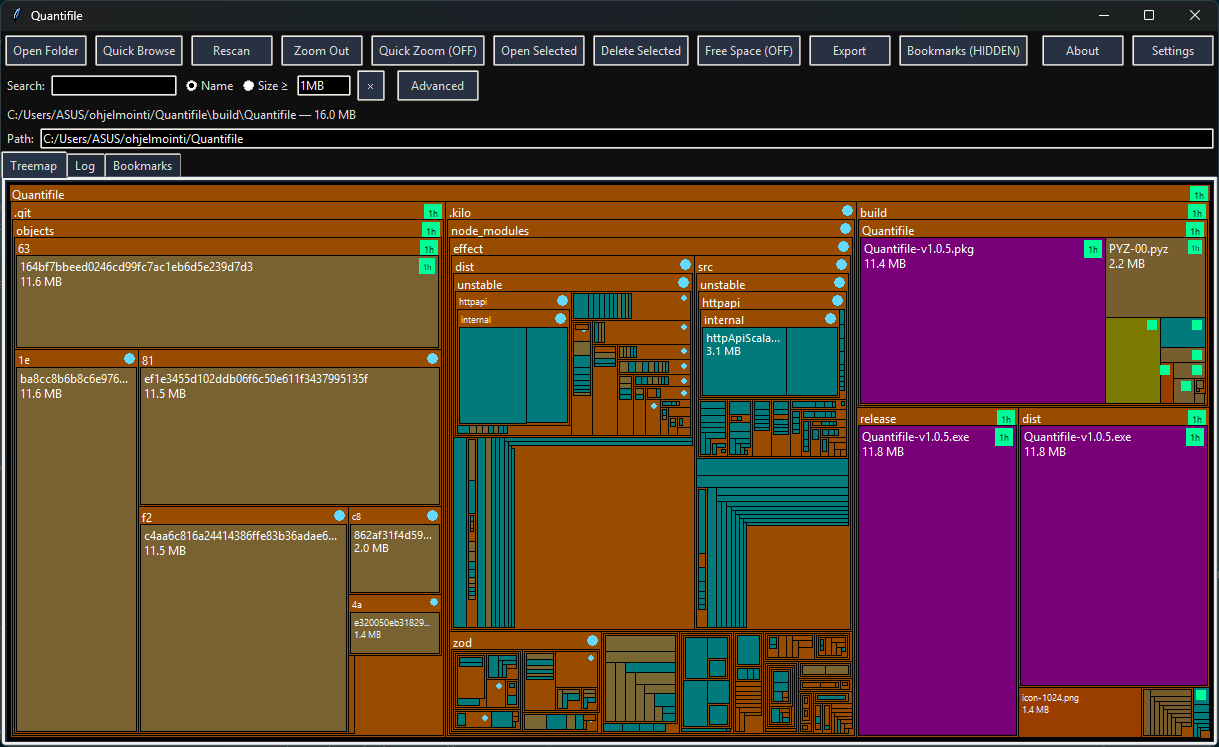Click the 1h badge on the Quantifile folder under build

click(x=1194, y=230)
